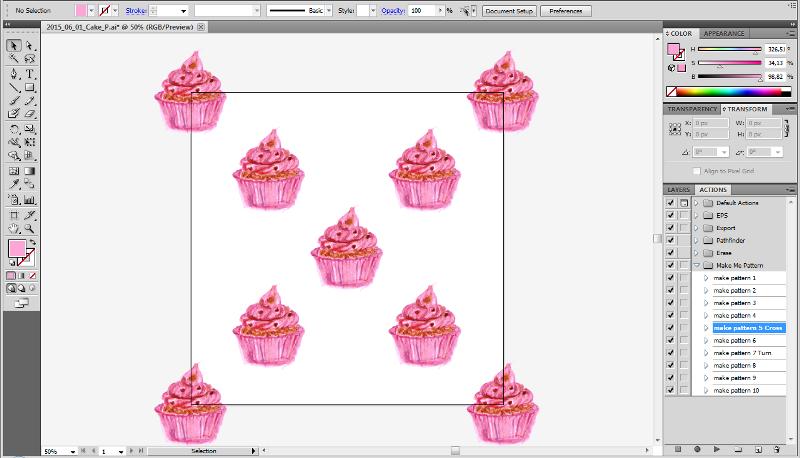Image resolution: width=800 pixels, height=458 pixels.
Task: Toggle checkbox for EPS action set
Action: click(x=670, y=215)
